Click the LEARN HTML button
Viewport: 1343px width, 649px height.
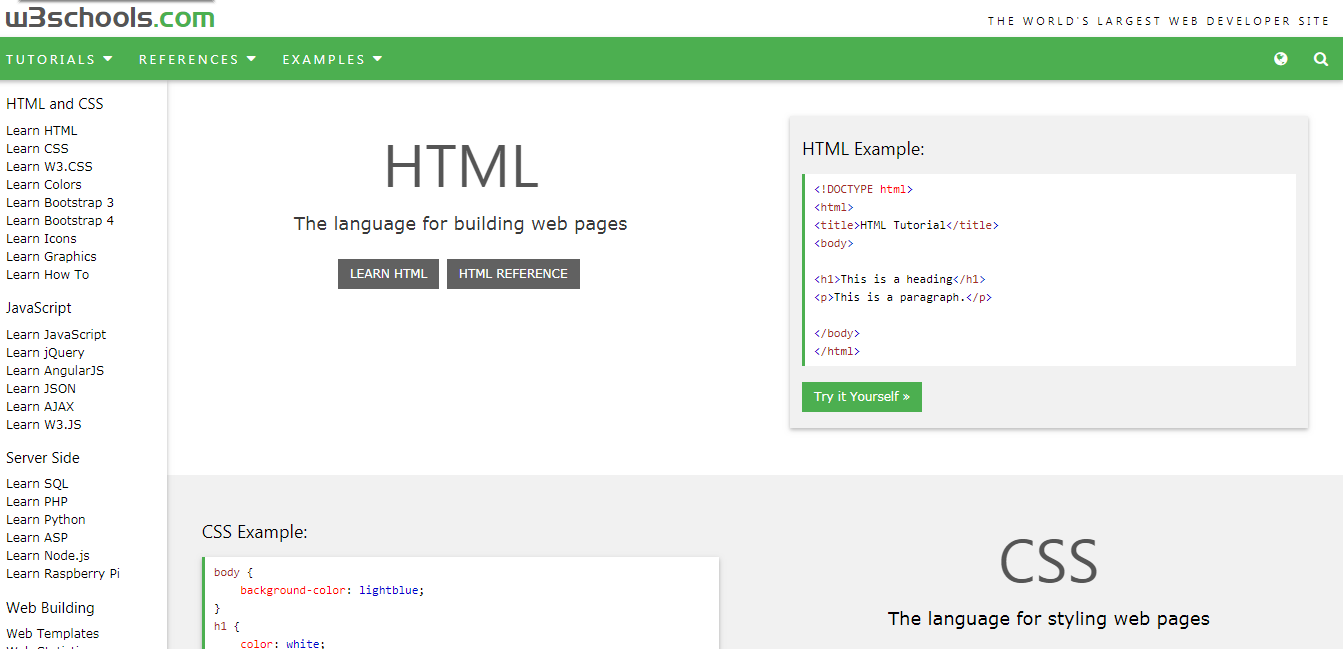pos(388,274)
